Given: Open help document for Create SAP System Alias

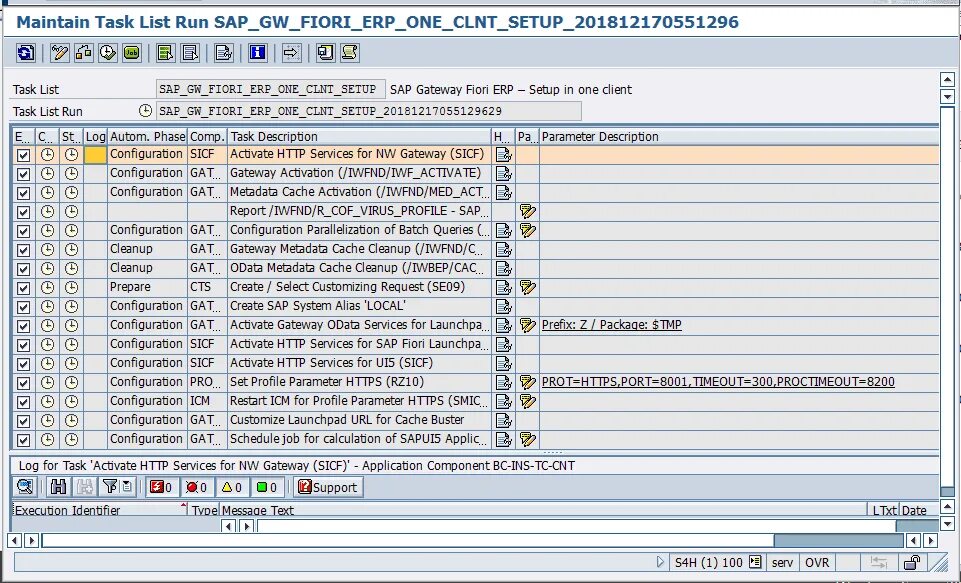Looking at the screenshot, I should coord(503,307).
